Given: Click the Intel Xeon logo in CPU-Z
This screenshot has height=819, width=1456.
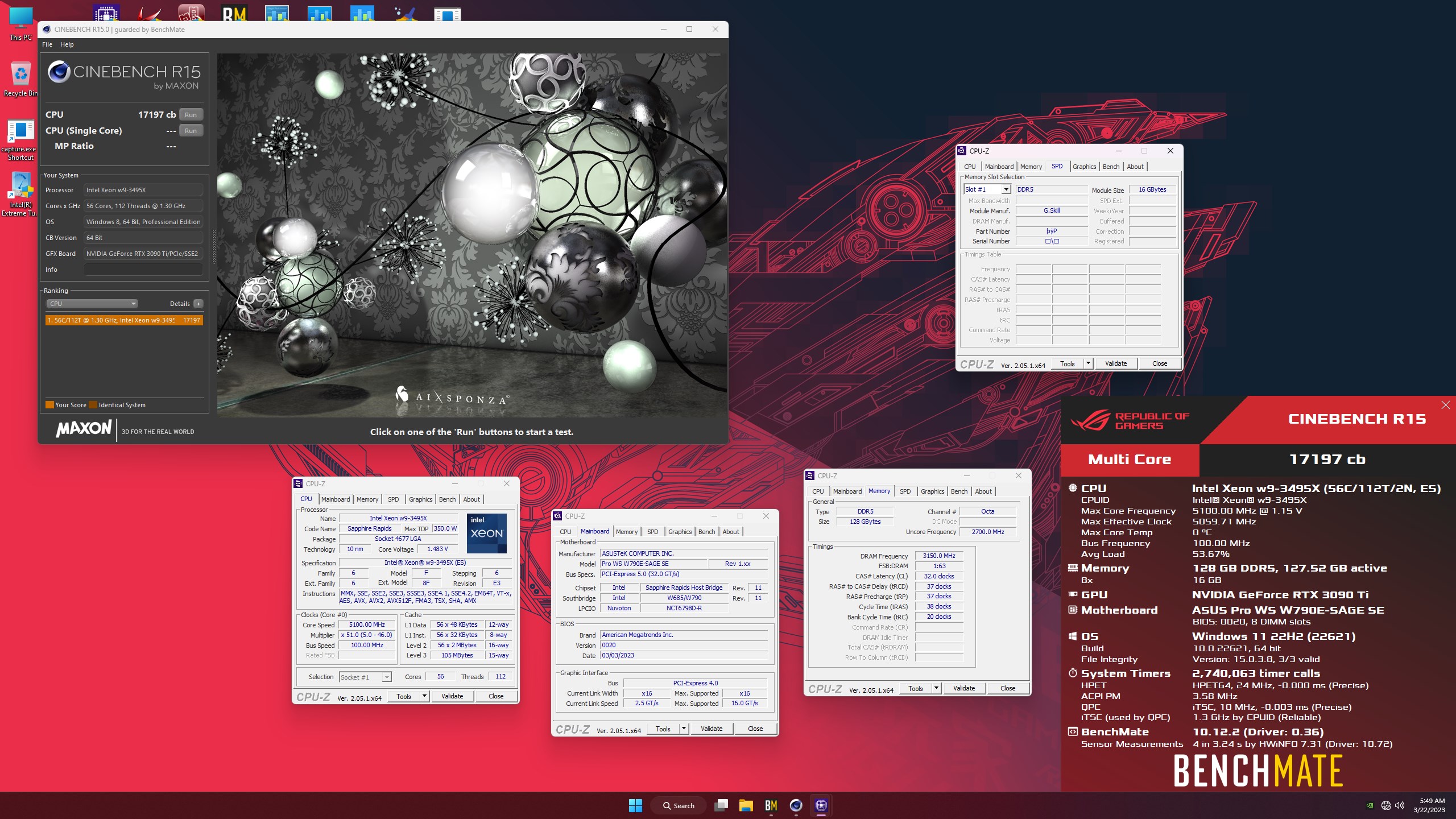Looking at the screenshot, I should coord(486,533).
